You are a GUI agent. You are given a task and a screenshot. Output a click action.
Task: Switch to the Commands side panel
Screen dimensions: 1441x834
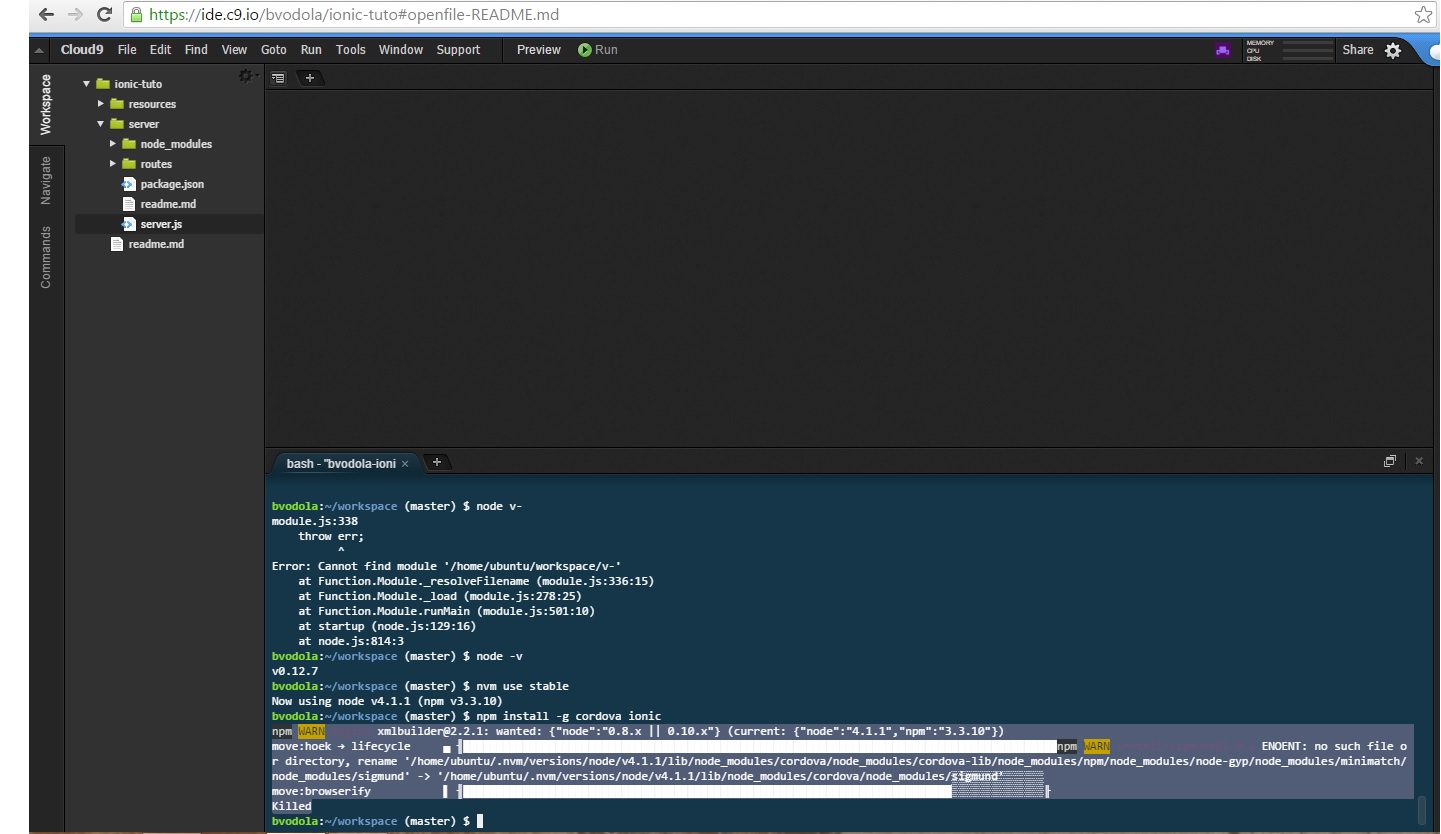(46, 257)
